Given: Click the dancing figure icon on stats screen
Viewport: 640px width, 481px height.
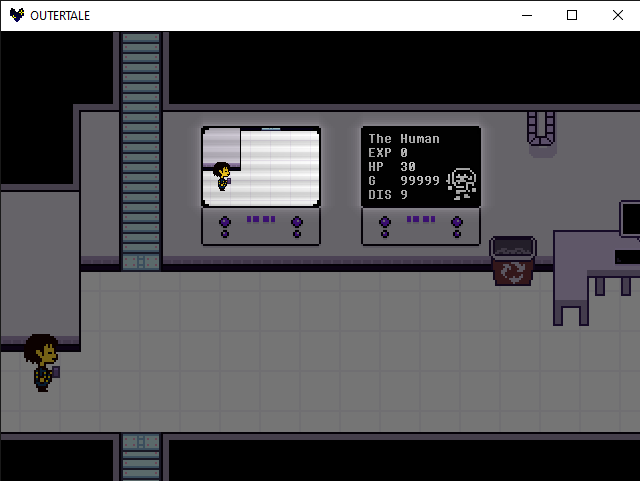Looking at the screenshot, I should [x=462, y=184].
